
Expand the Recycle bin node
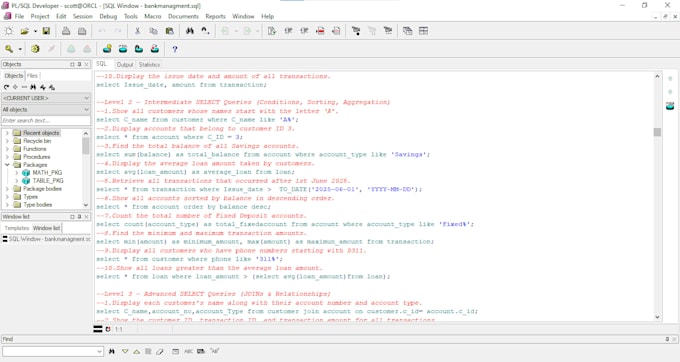coord(7,141)
